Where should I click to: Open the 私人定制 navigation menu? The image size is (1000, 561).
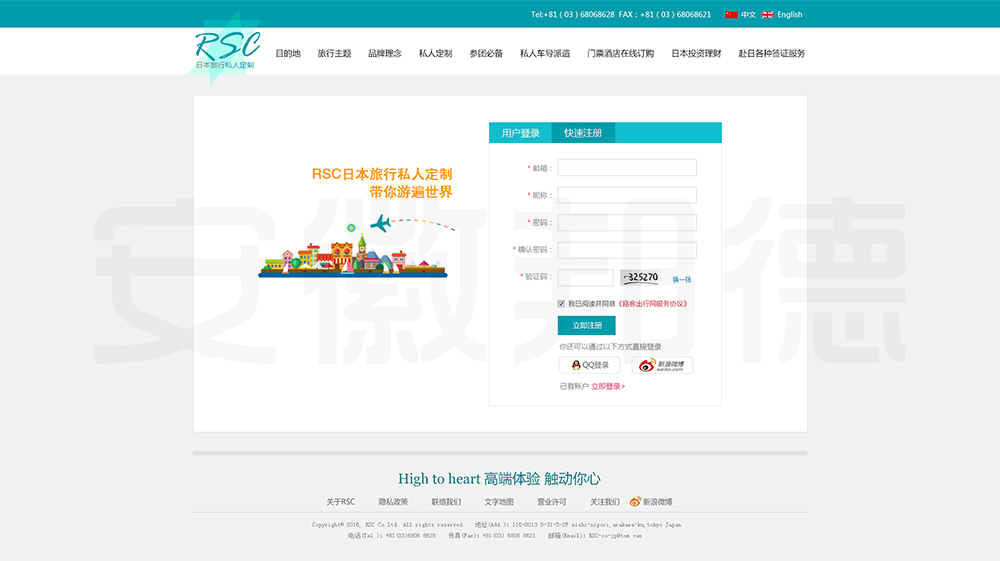point(435,54)
